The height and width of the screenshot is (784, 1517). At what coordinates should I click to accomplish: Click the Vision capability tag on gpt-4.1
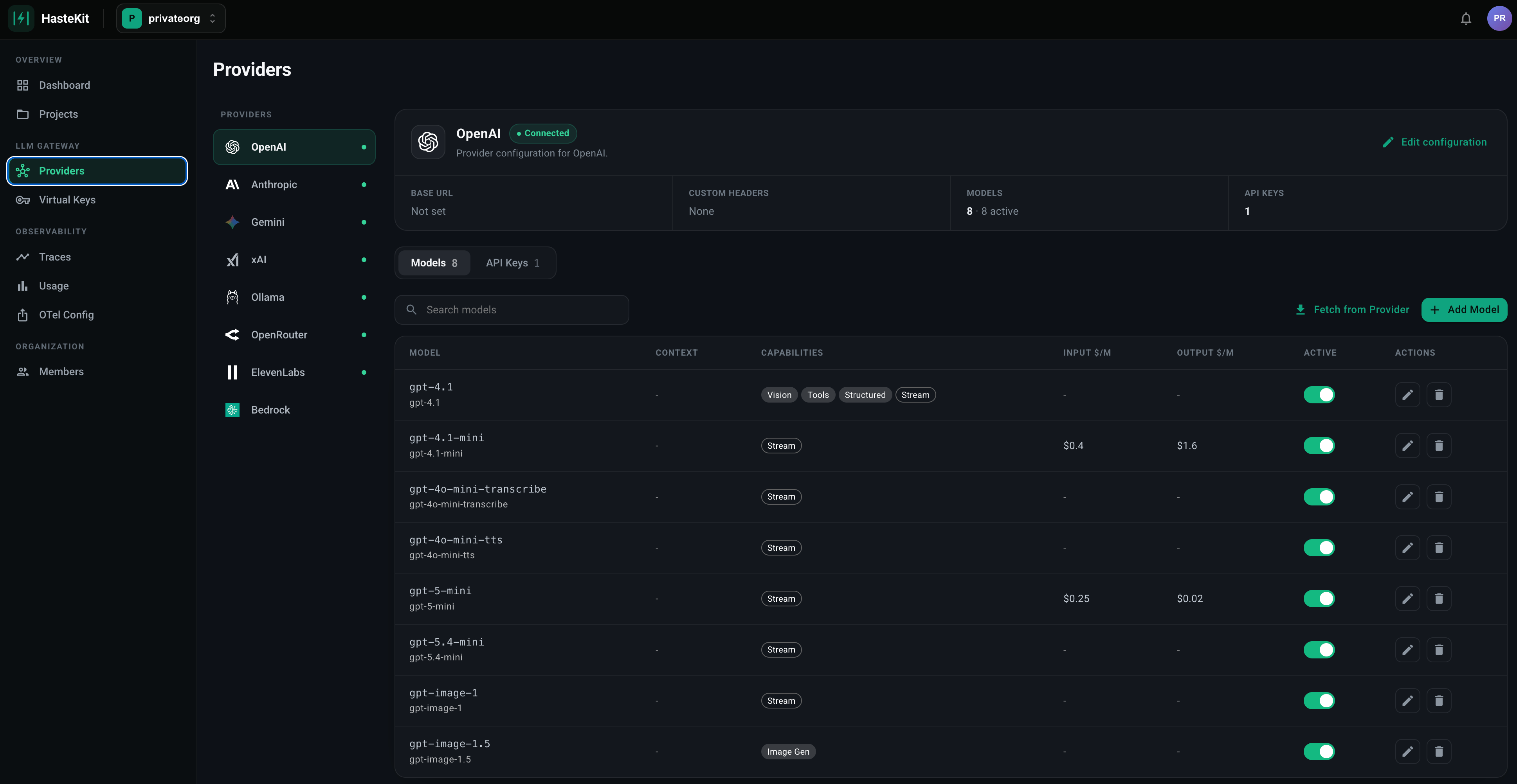[x=779, y=395]
